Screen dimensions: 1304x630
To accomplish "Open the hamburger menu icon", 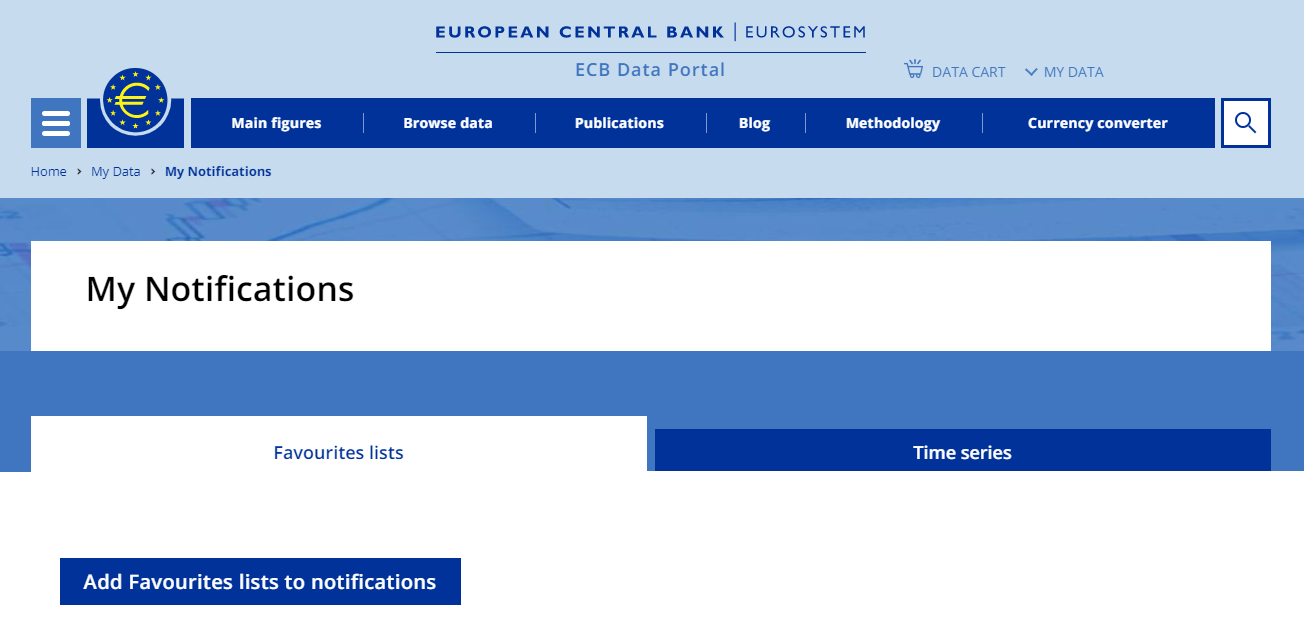I will tap(56, 123).
